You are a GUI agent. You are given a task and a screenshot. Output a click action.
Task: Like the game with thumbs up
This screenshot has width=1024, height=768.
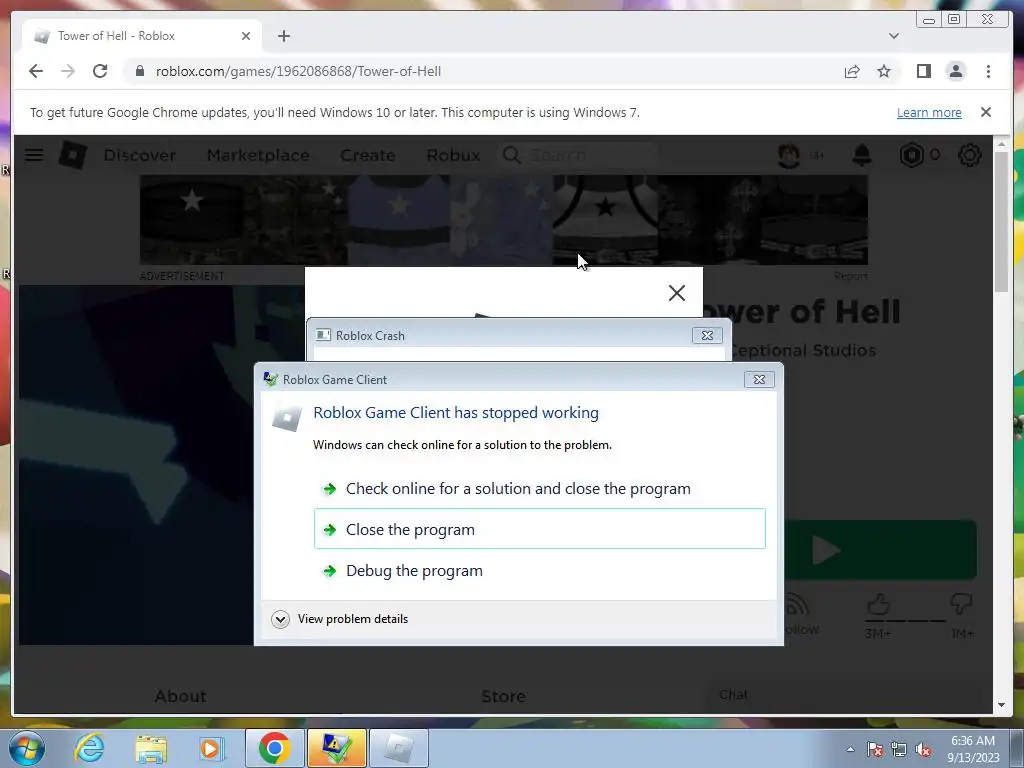[x=878, y=605]
